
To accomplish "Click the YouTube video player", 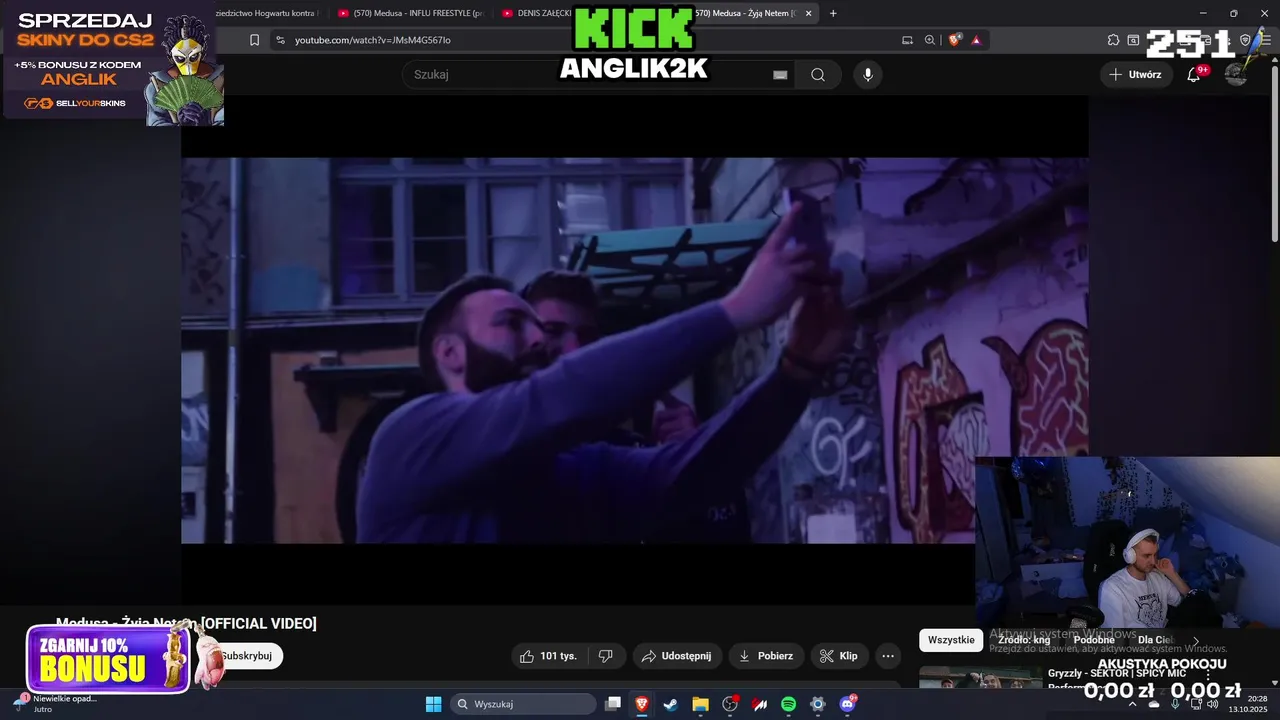I will 634,350.
